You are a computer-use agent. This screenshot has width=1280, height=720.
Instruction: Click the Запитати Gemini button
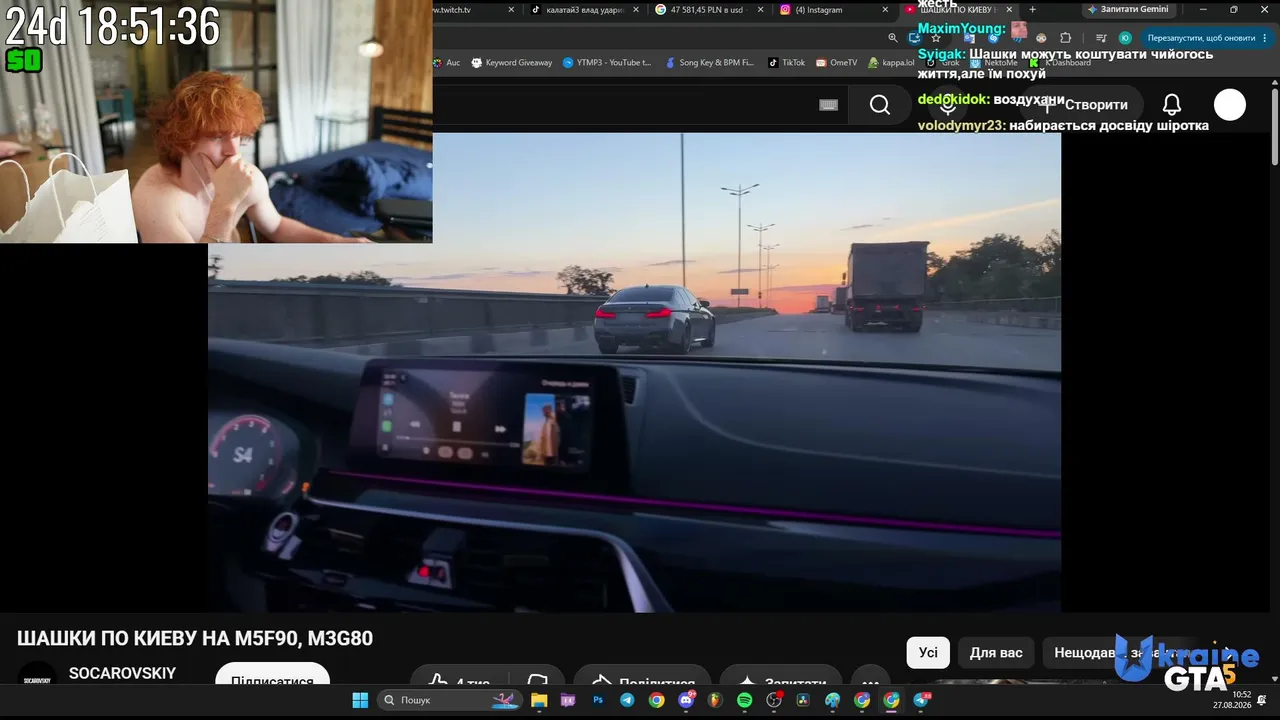click(x=1128, y=10)
